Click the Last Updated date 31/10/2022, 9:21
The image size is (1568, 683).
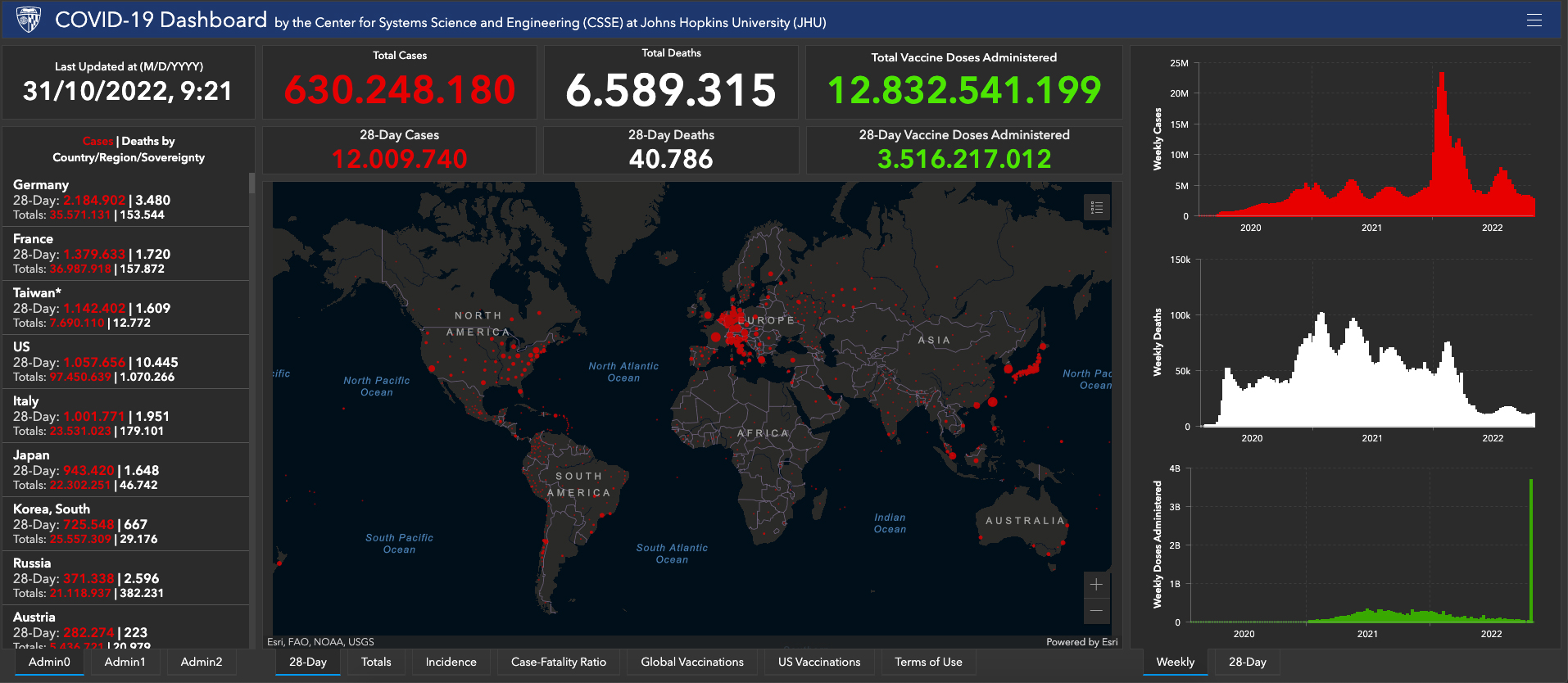pos(128,91)
